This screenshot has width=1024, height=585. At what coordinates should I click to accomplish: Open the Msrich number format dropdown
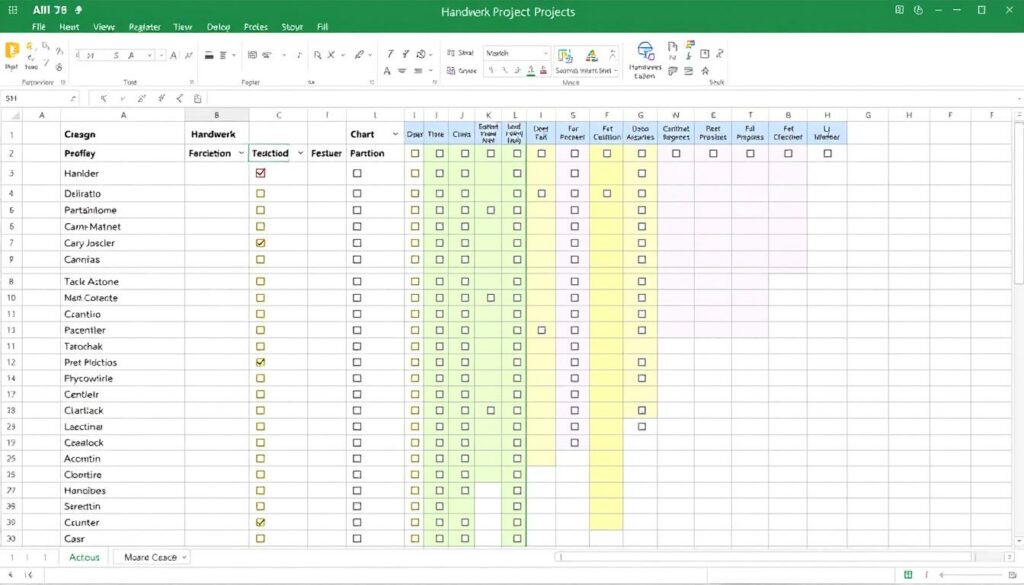pyautogui.click(x=546, y=53)
